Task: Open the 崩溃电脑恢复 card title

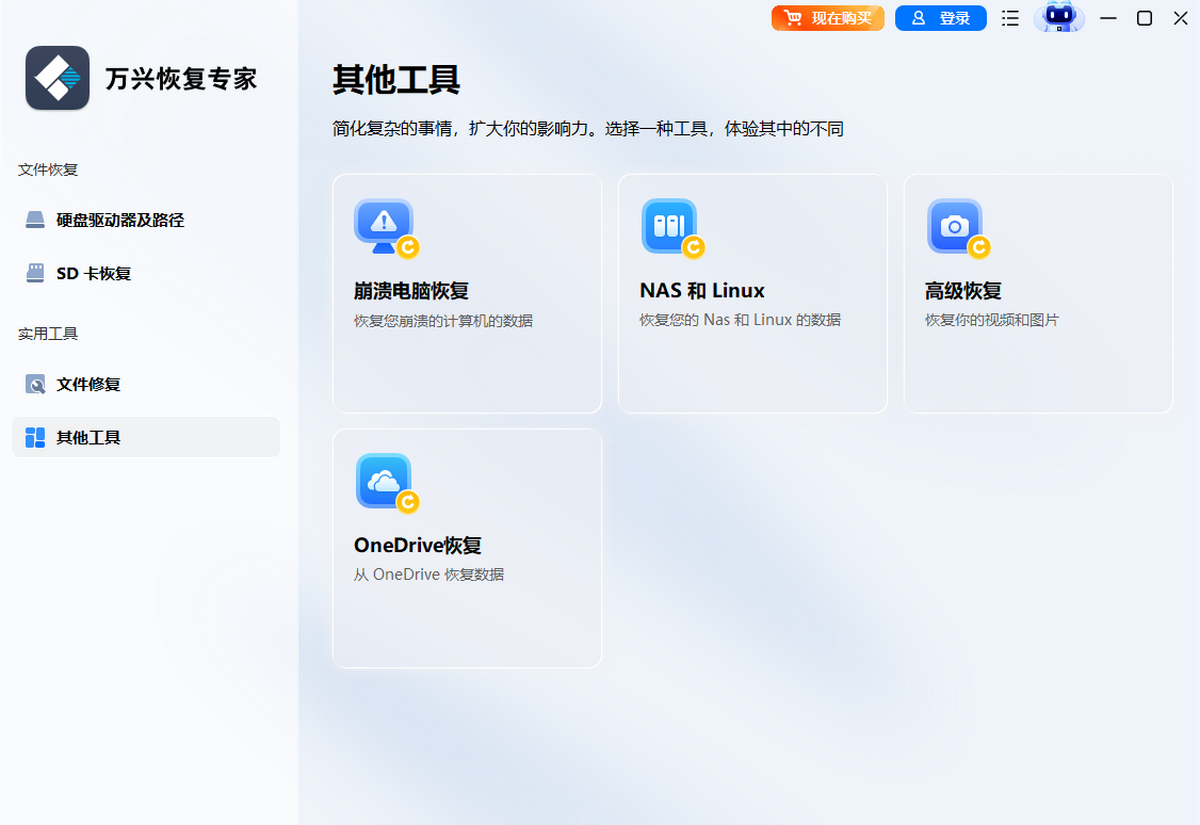Action: pos(411,291)
